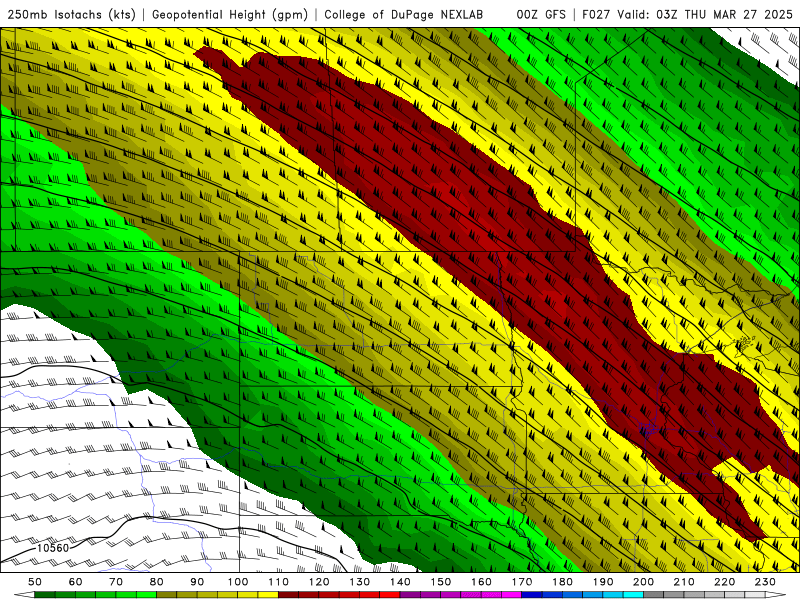Click the magenta swatch left of 170

click(x=511, y=595)
